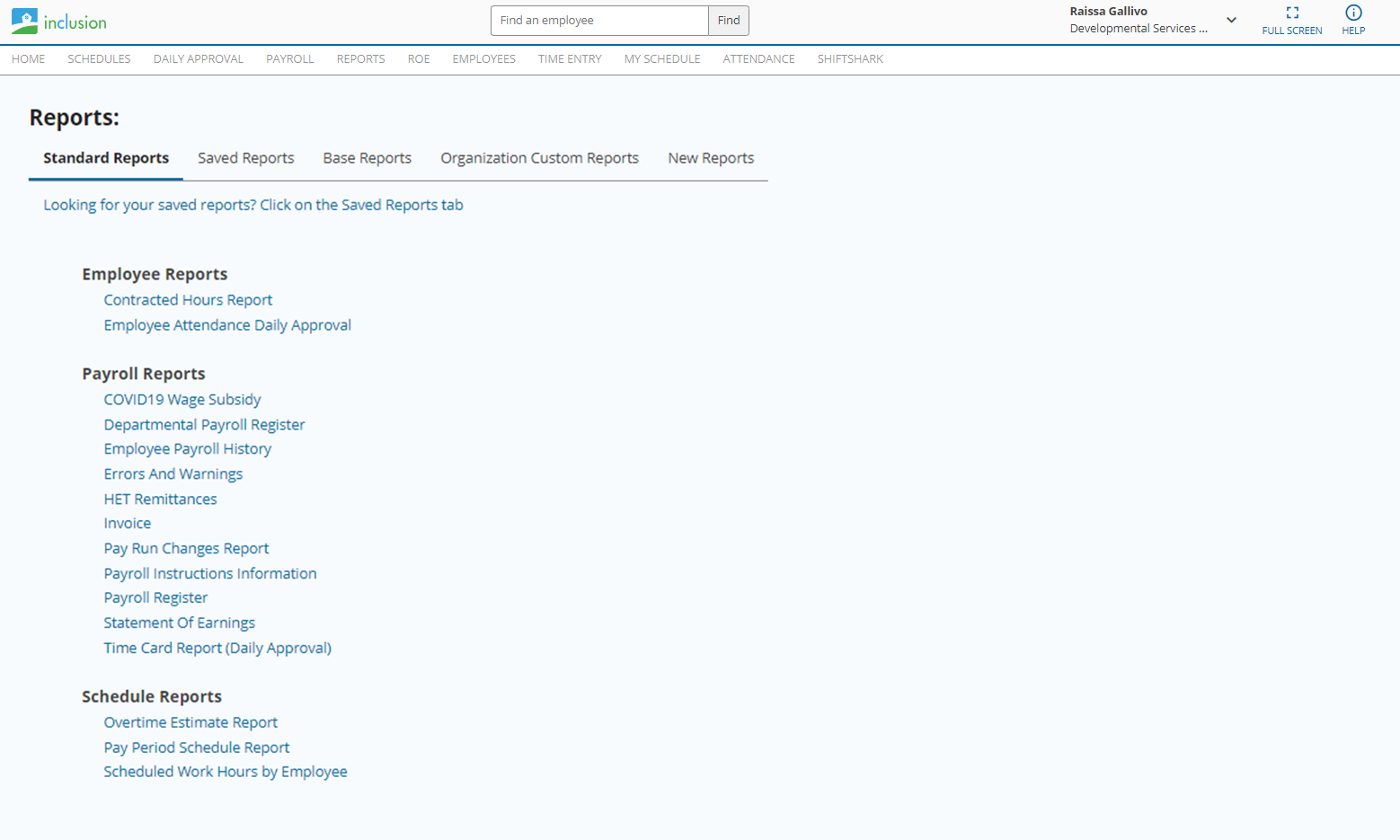The width and height of the screenshot is (1400, 840).
Task: Click the 'Looking for your saved reports' link
Action: [253, 205]
